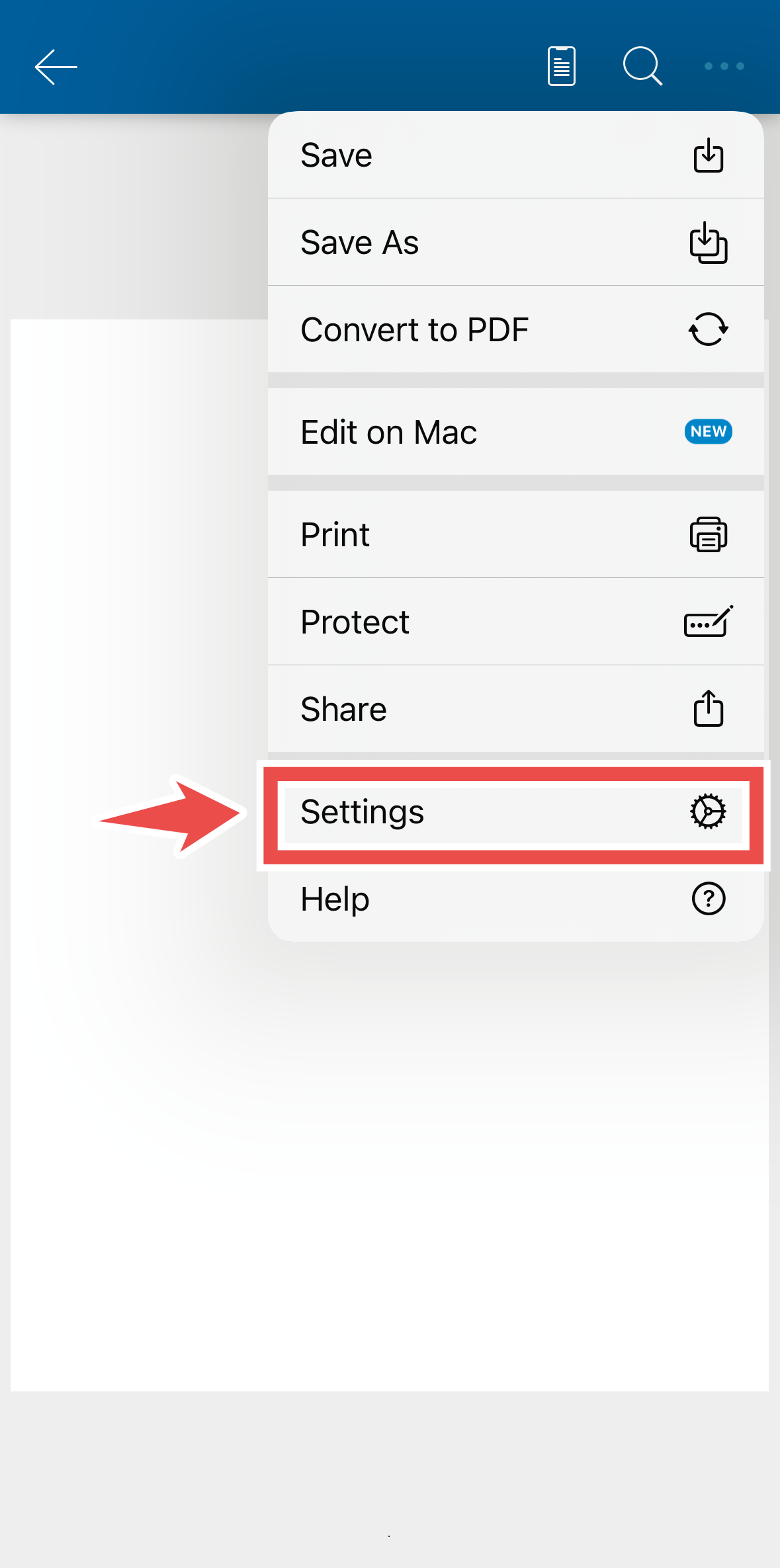Close the three-dots overflow menu

pyautogui.click(x=724, y=66)
